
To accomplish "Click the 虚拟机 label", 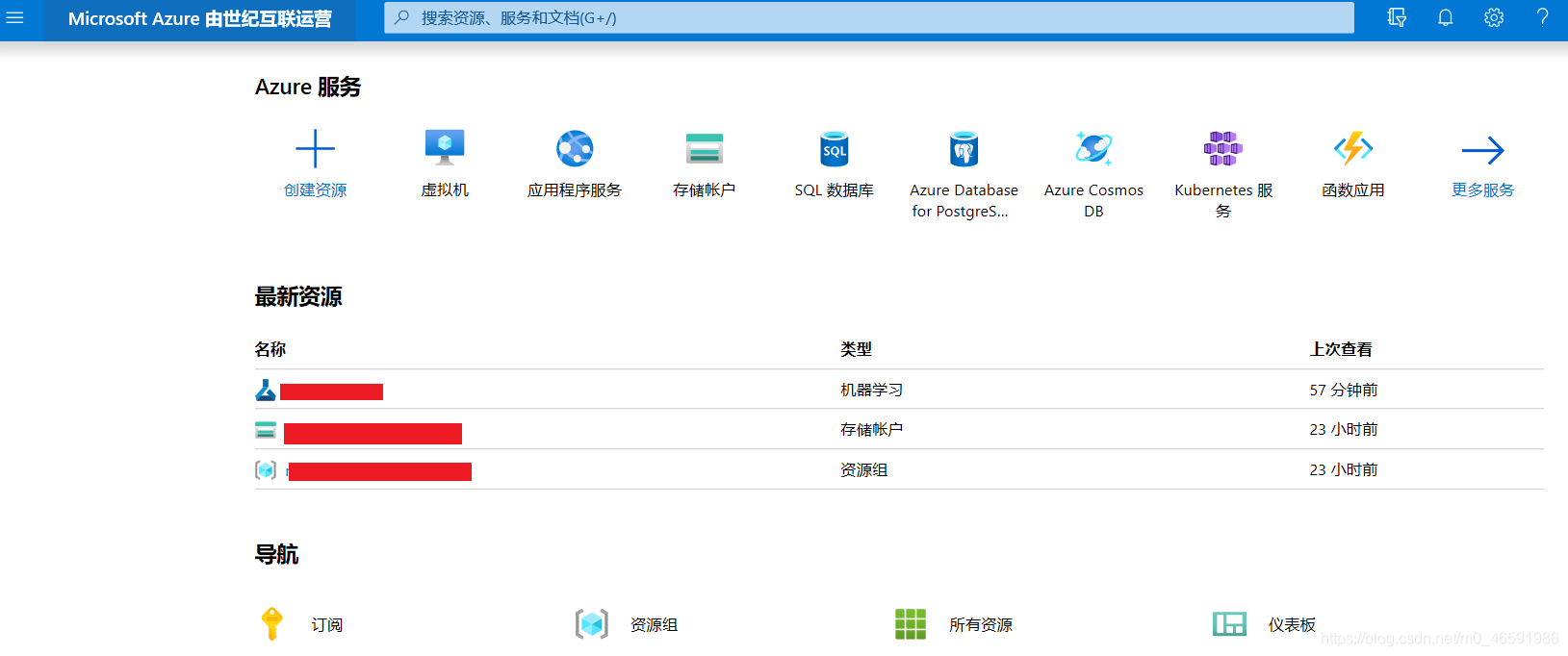I will click(x=445, y=190).
